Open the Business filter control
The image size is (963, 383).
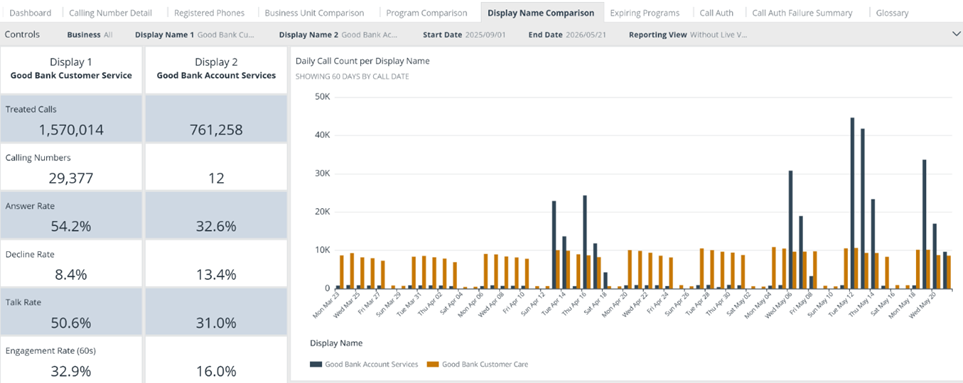[x=90, y=34]
